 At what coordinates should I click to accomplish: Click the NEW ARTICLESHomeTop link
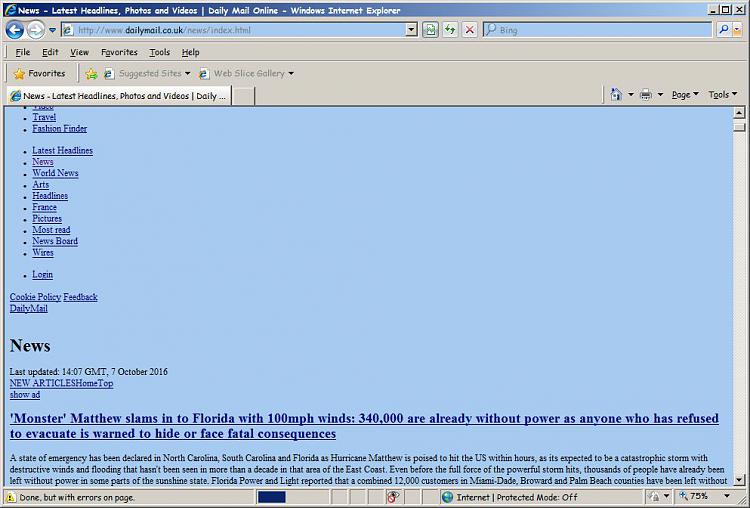tap(61, 383)
